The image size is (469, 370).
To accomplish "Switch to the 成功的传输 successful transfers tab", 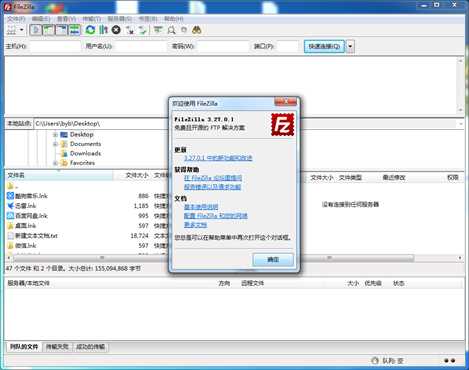I will (91, 347).
